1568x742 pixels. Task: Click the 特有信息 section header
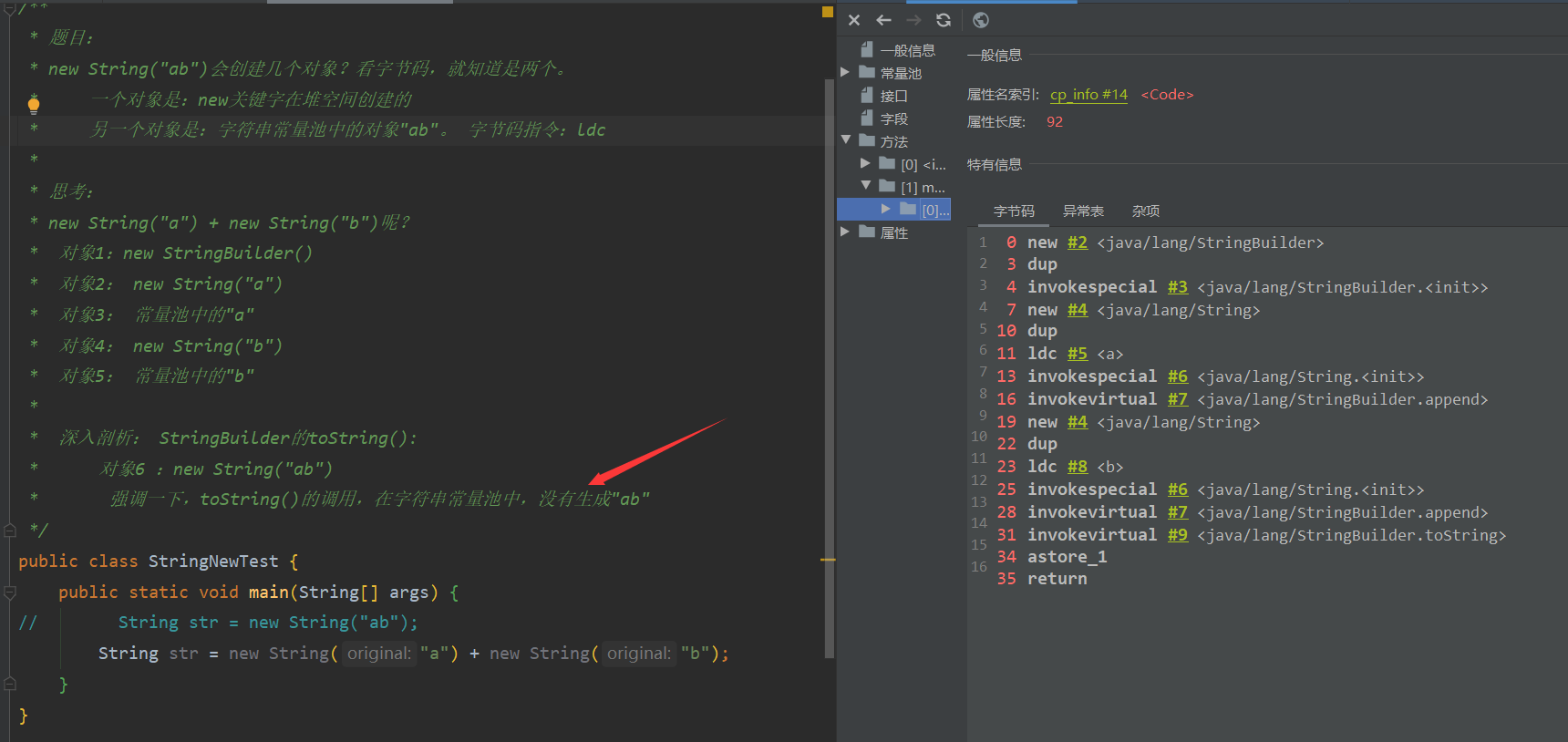point(995,164)
